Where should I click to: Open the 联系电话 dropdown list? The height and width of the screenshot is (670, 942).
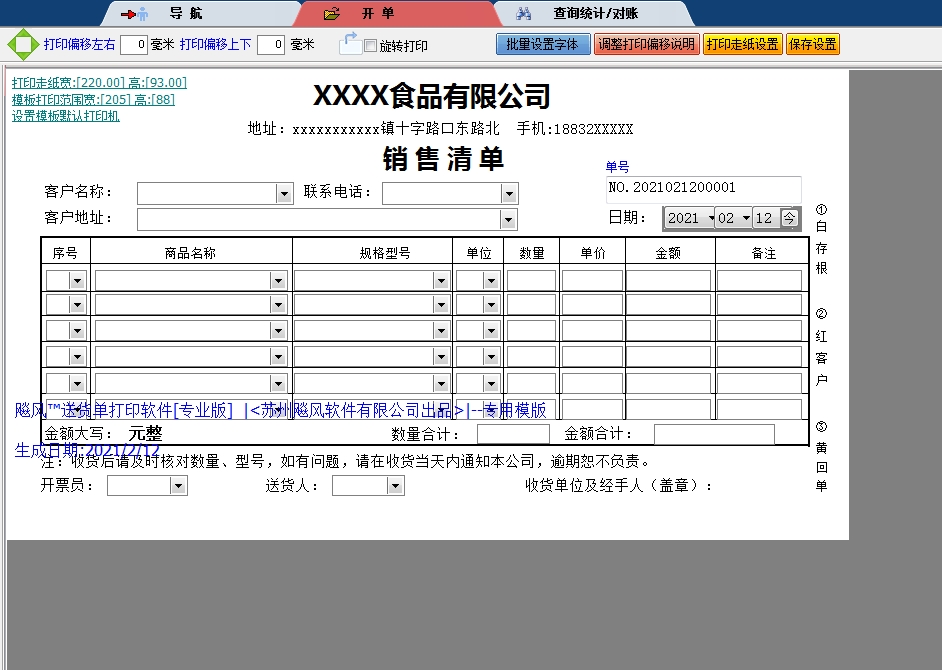[x=509, y=193]
